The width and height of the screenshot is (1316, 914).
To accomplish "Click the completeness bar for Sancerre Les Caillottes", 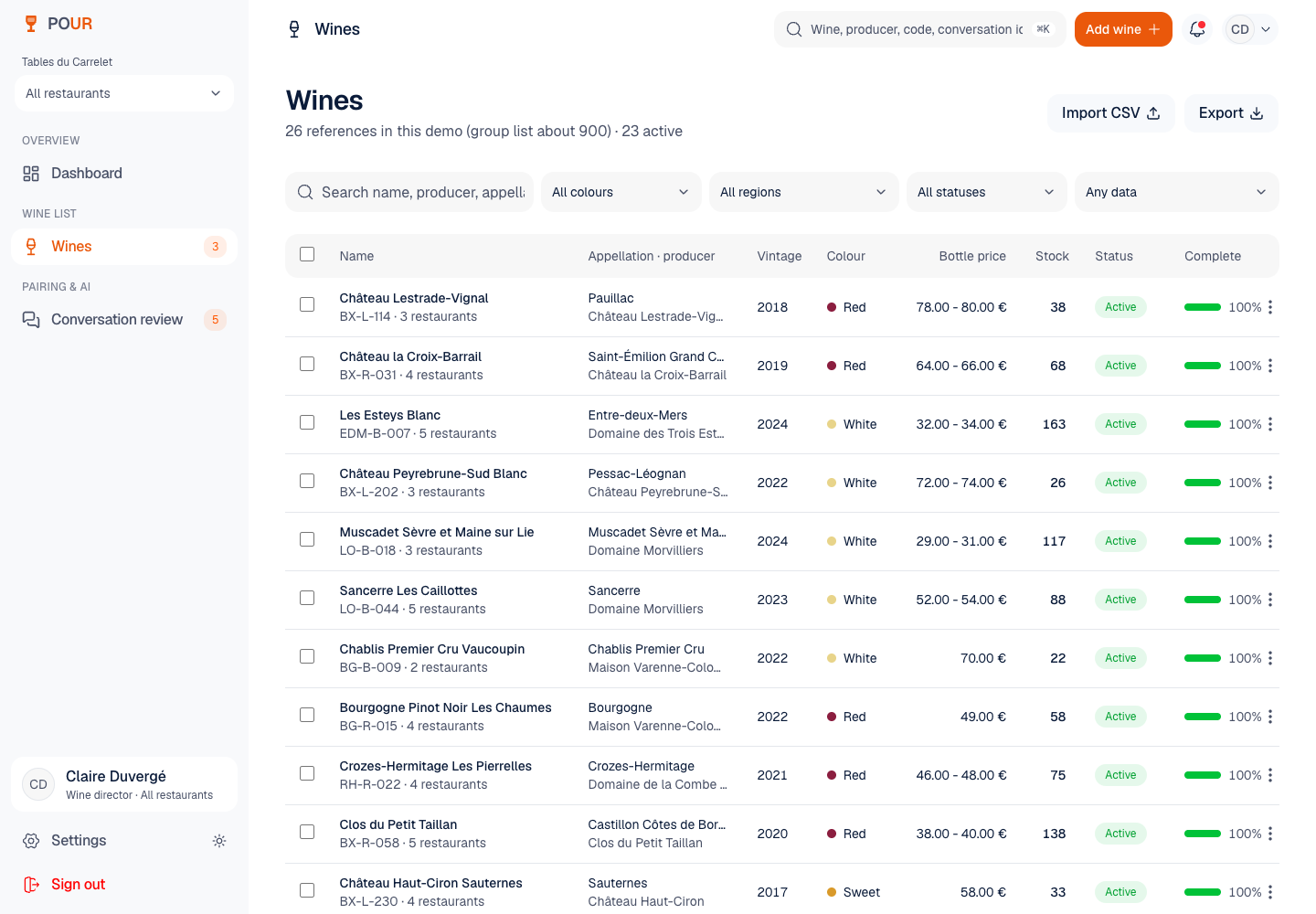I will click(1203, 600).
